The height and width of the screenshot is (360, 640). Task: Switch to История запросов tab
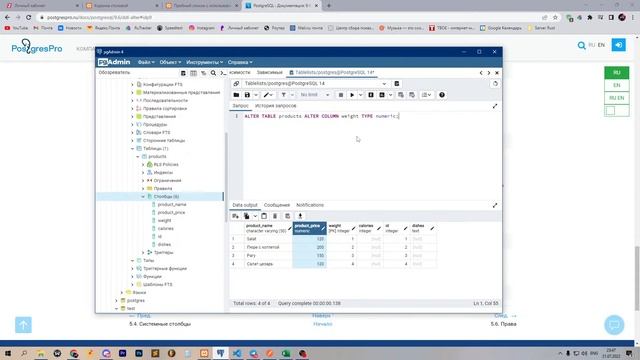[276, 106]
